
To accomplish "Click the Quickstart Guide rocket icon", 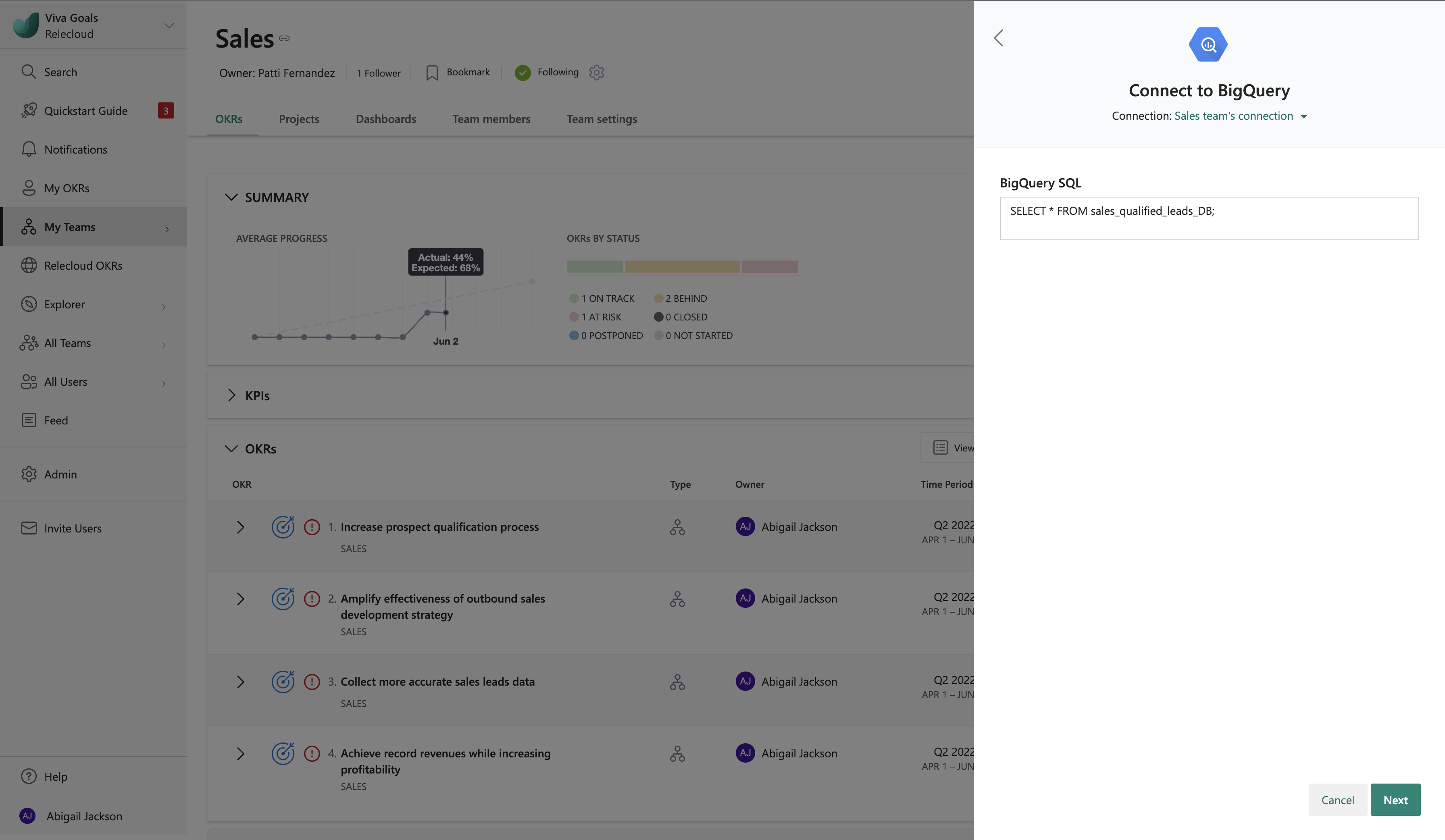I will [28, 111].
